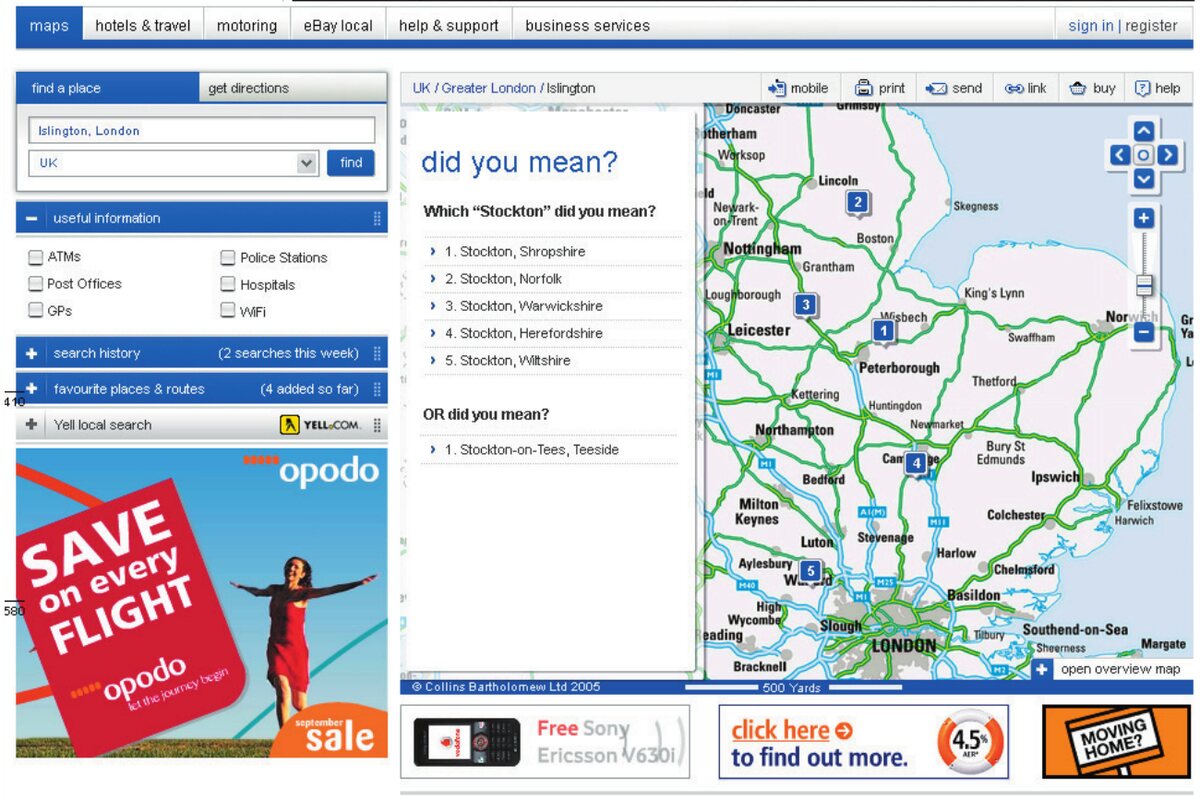Open the eBay local tab
This screenshot has height=800, width=1200.
[338, 26]
